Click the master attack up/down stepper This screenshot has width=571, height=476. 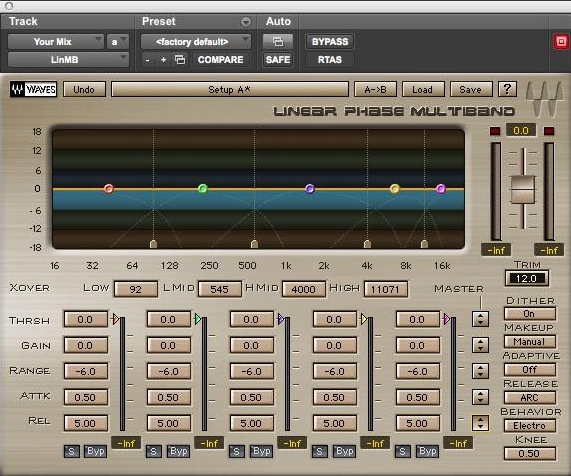click(x=480, y=397)
